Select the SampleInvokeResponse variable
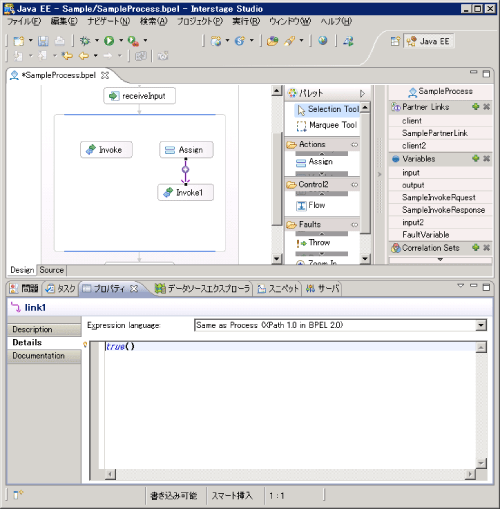 pyautogui.click(x=441, y=210)
